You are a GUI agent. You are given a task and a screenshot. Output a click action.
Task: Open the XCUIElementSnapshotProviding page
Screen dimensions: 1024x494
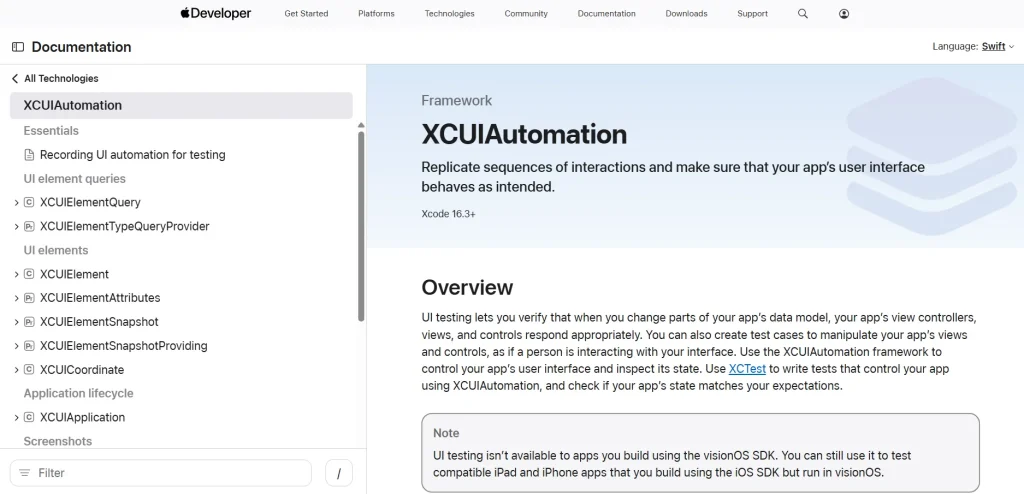tap(123, 346)
